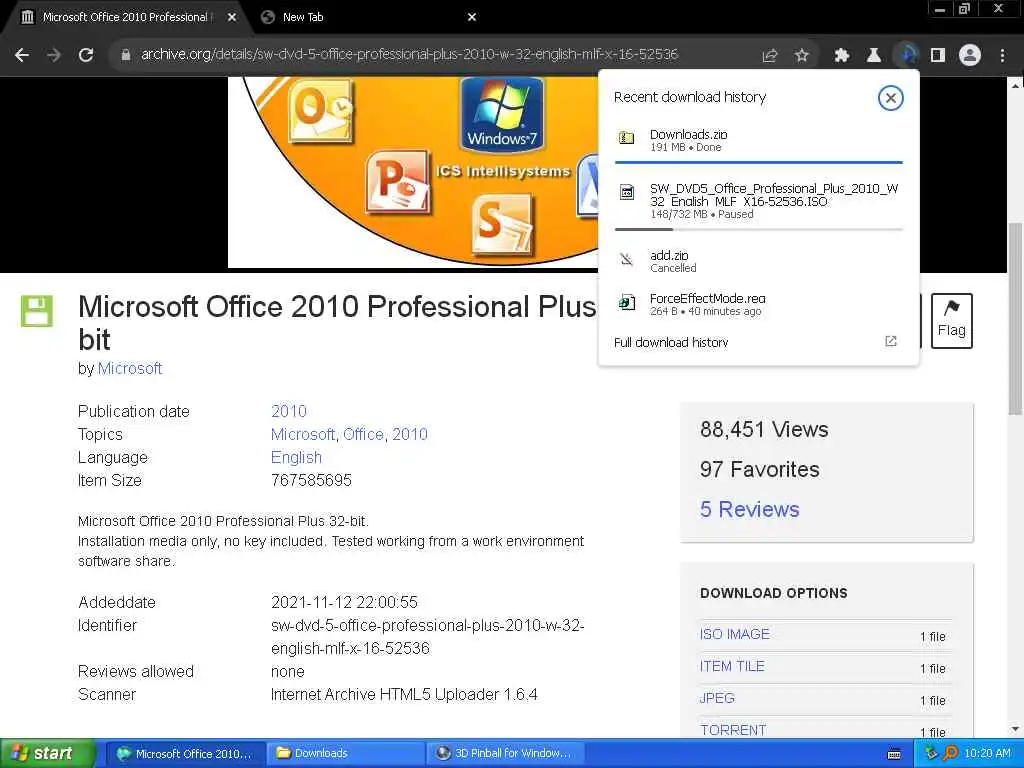
Task: Click the system tray clock
Action: [x=987, y=754]
